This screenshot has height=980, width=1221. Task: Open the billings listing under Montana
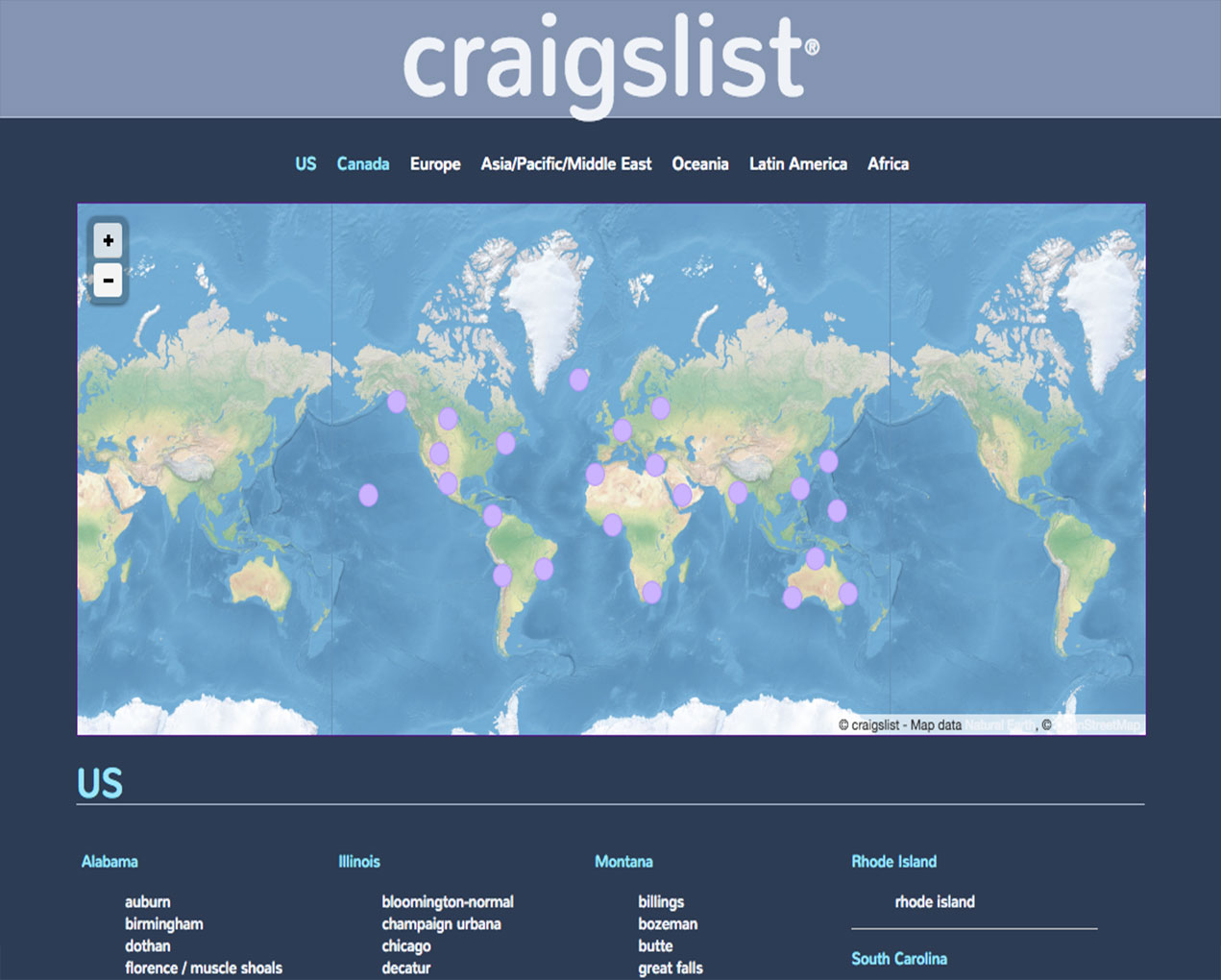tap(661, 901)
